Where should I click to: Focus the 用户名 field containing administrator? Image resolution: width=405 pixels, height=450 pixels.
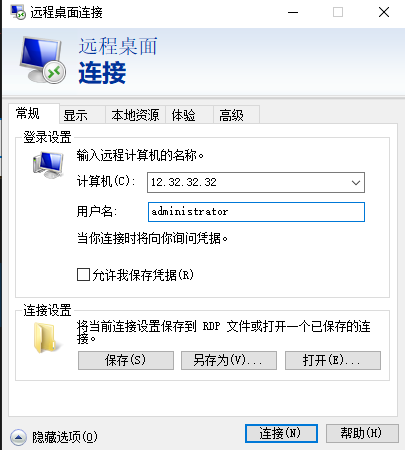coord(256,212)
